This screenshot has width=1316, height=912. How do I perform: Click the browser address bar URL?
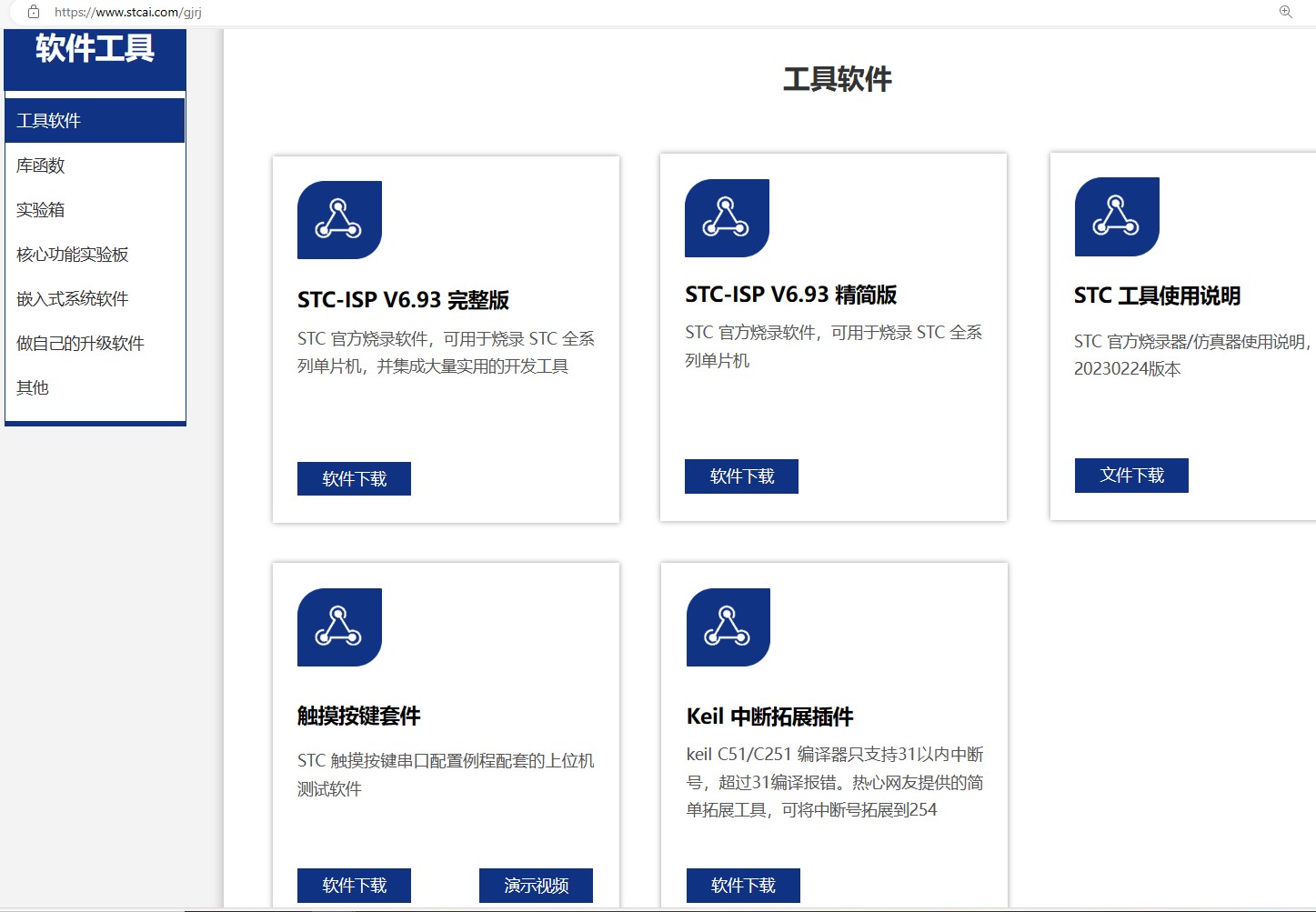coord(128,13)
